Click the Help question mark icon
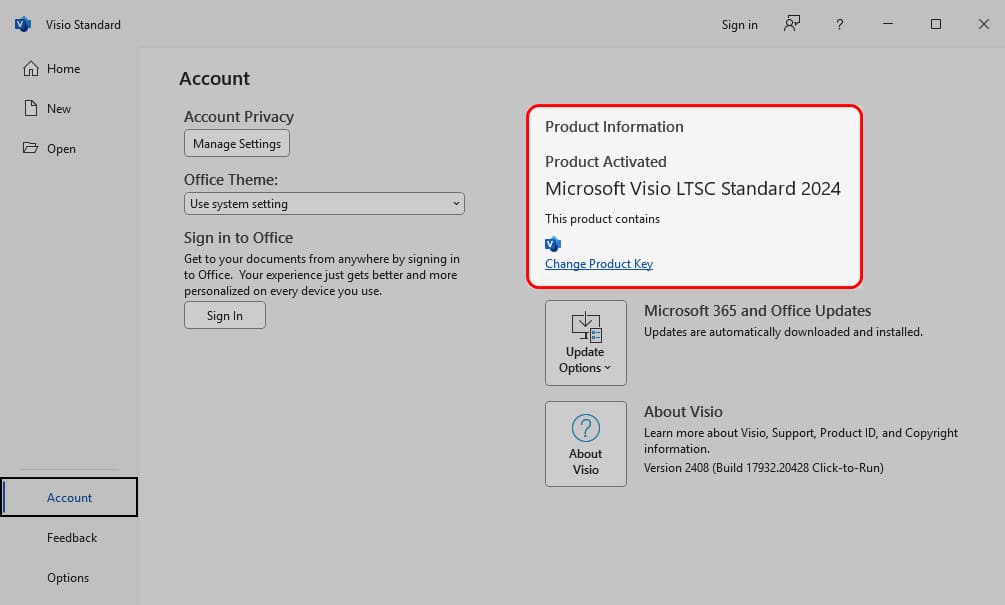Viewport: 1005px width, 605px height. coord(840,24)
